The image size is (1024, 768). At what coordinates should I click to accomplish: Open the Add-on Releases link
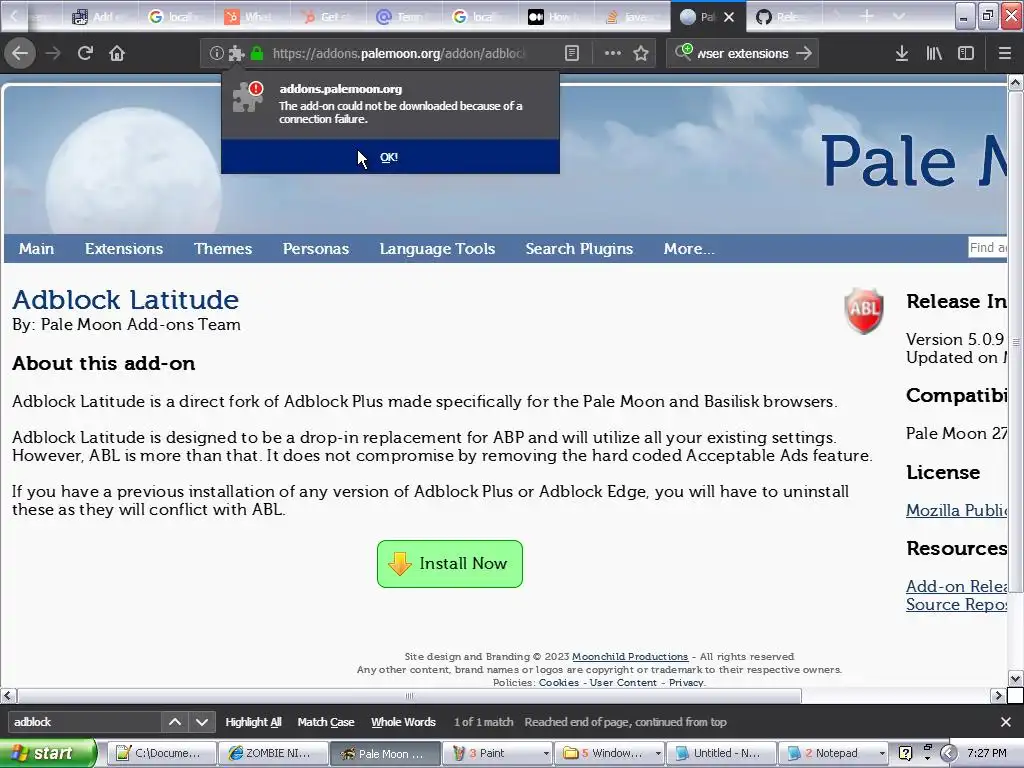click(956, 586)
